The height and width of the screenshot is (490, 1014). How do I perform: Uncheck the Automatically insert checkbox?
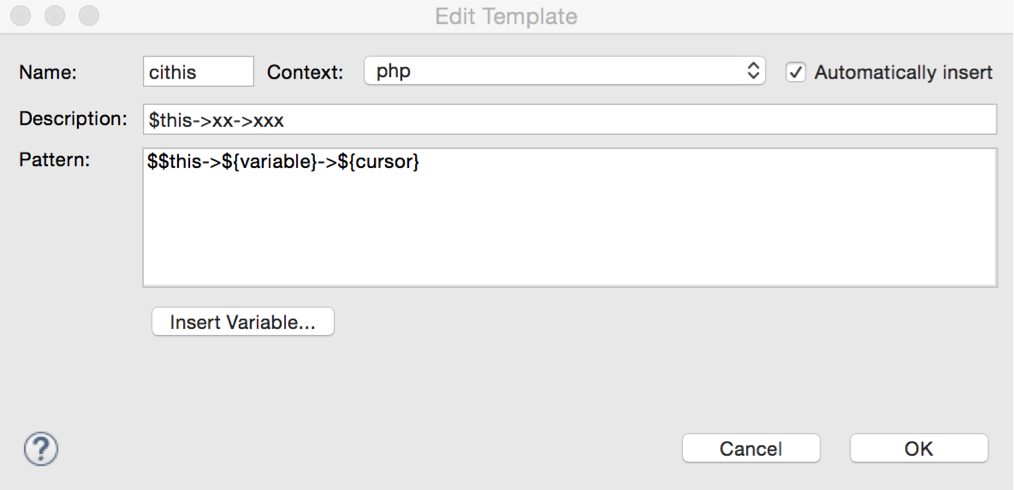(795, 72)
